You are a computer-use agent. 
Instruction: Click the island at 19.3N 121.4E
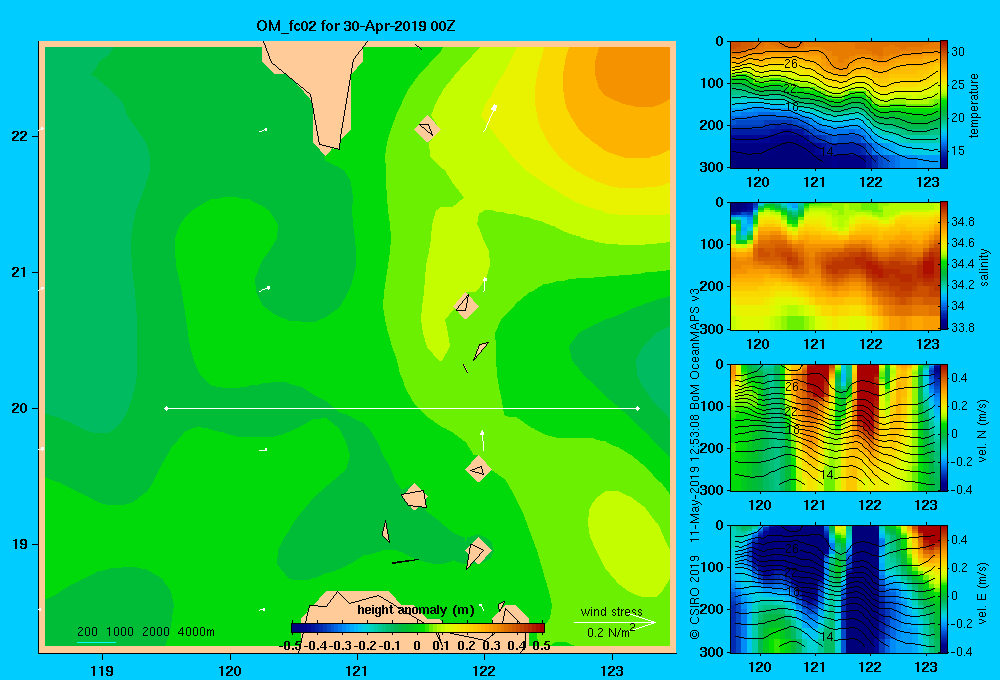click(415, 497)
